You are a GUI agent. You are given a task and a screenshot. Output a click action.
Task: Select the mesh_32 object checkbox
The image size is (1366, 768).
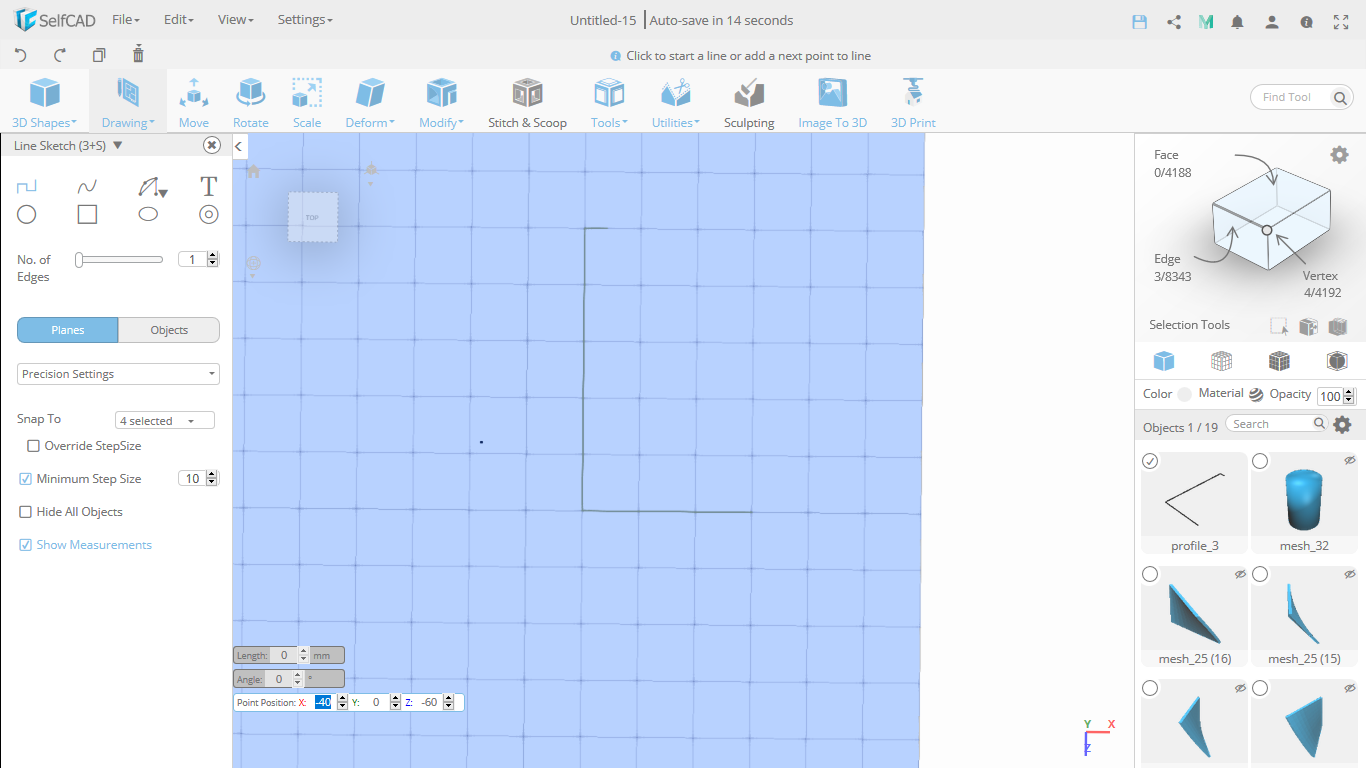pos(1260,461)
